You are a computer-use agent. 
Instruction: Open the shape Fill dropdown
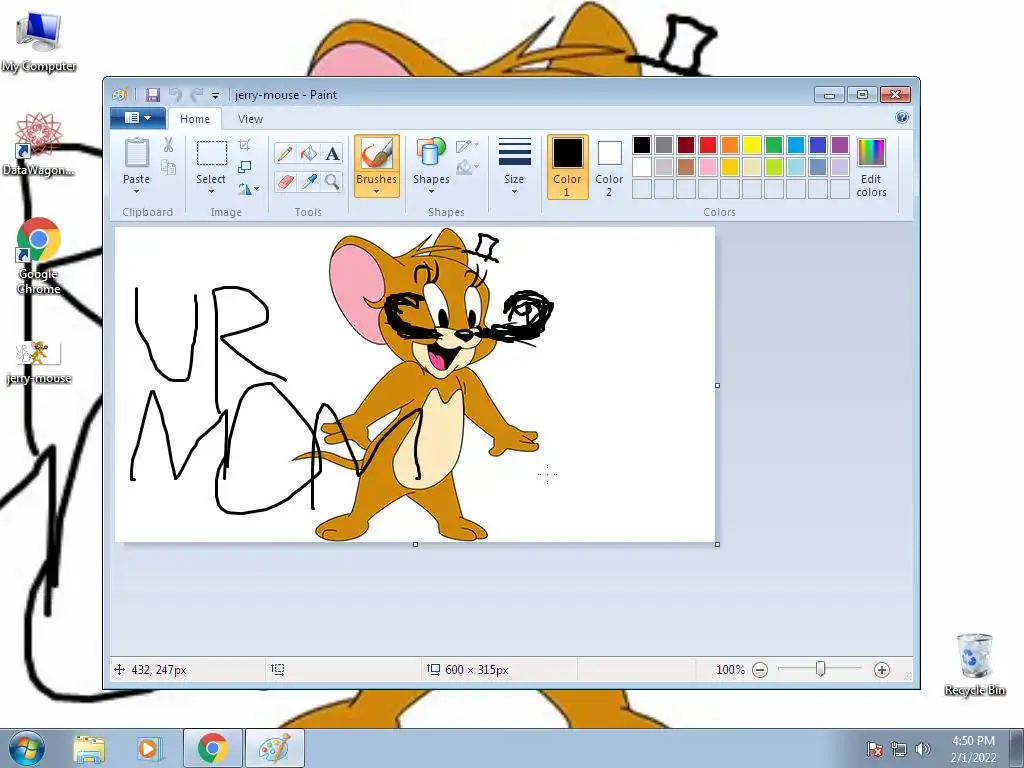click(x=467, y=167)
